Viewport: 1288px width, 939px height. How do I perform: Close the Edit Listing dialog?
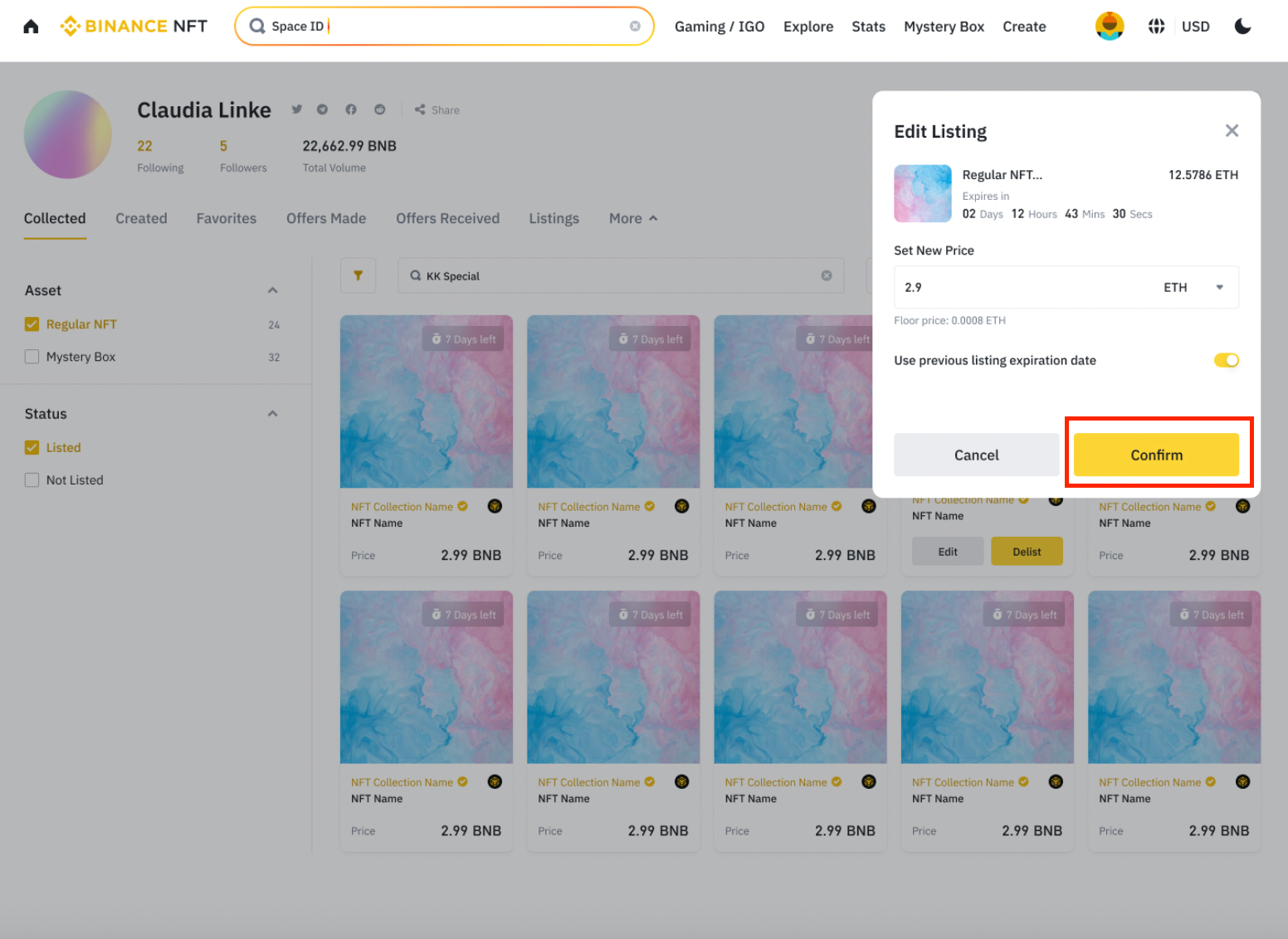(1232, 131)
